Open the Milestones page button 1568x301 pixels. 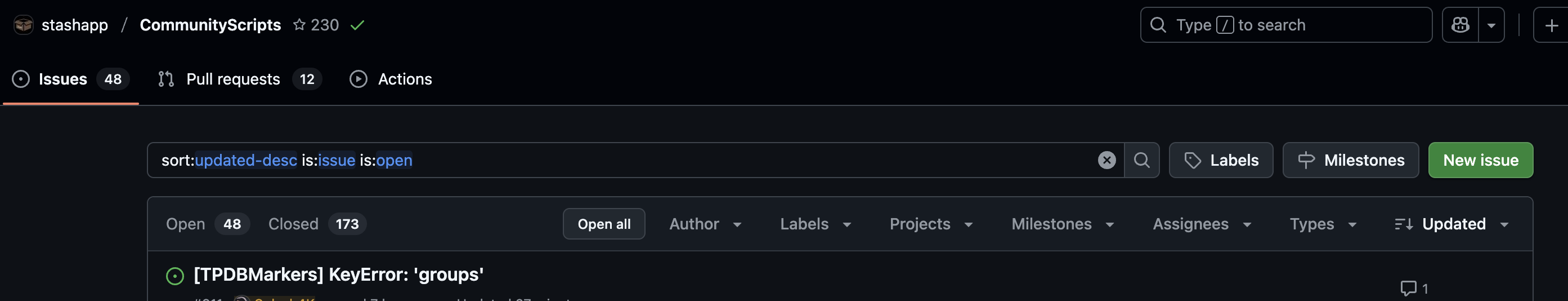point(1350,160)
